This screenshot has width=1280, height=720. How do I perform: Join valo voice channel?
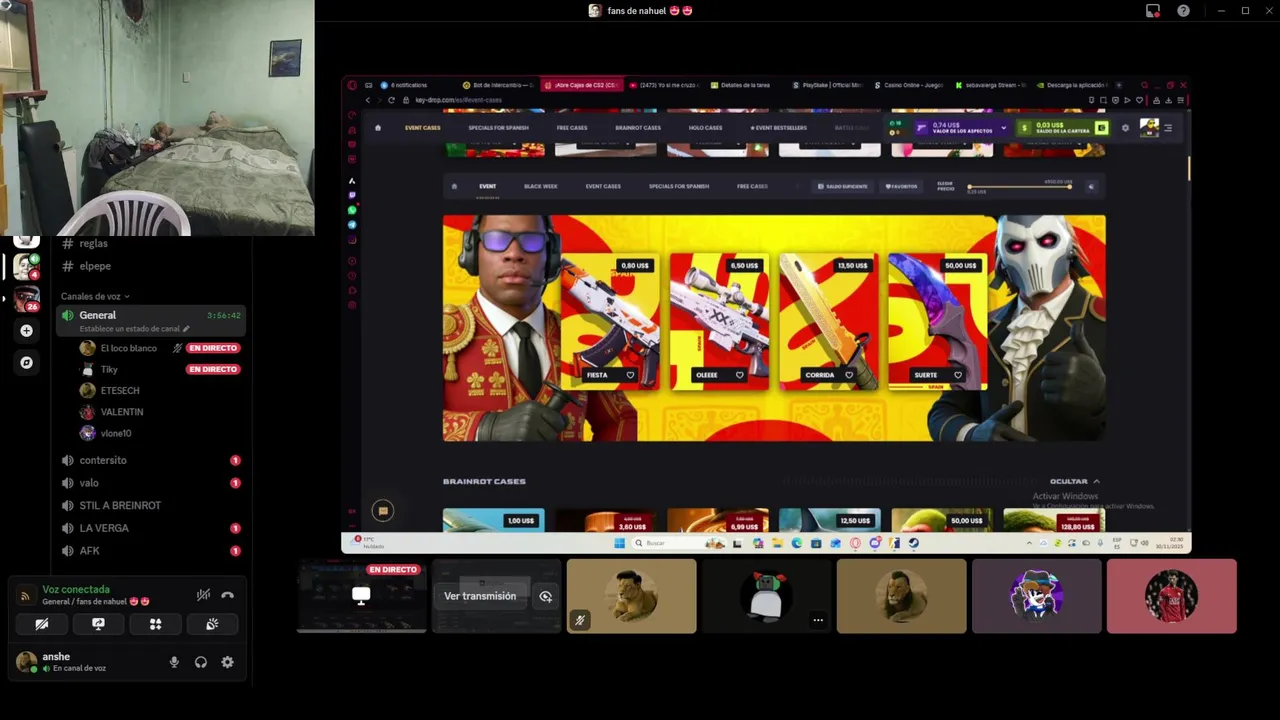[150, 483]
